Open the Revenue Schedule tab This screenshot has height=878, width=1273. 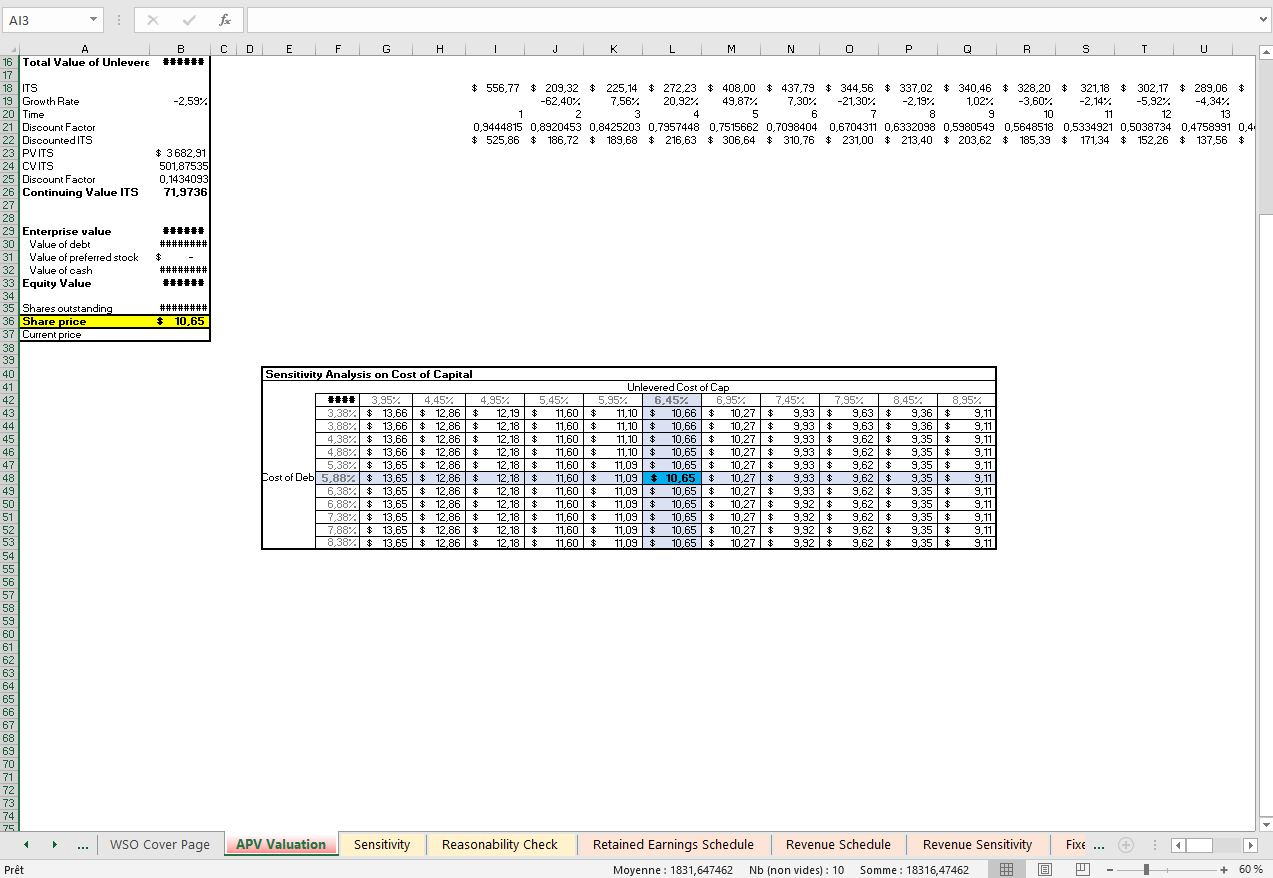coord(838,845)
